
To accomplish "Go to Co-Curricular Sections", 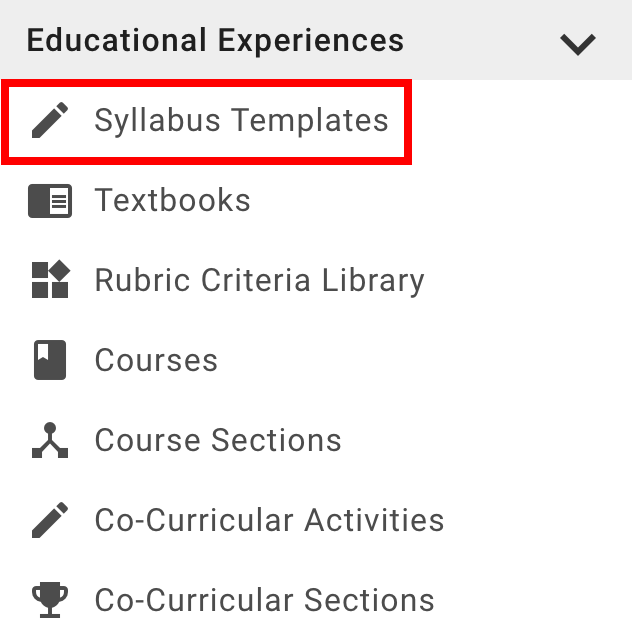I will point(264,600).
